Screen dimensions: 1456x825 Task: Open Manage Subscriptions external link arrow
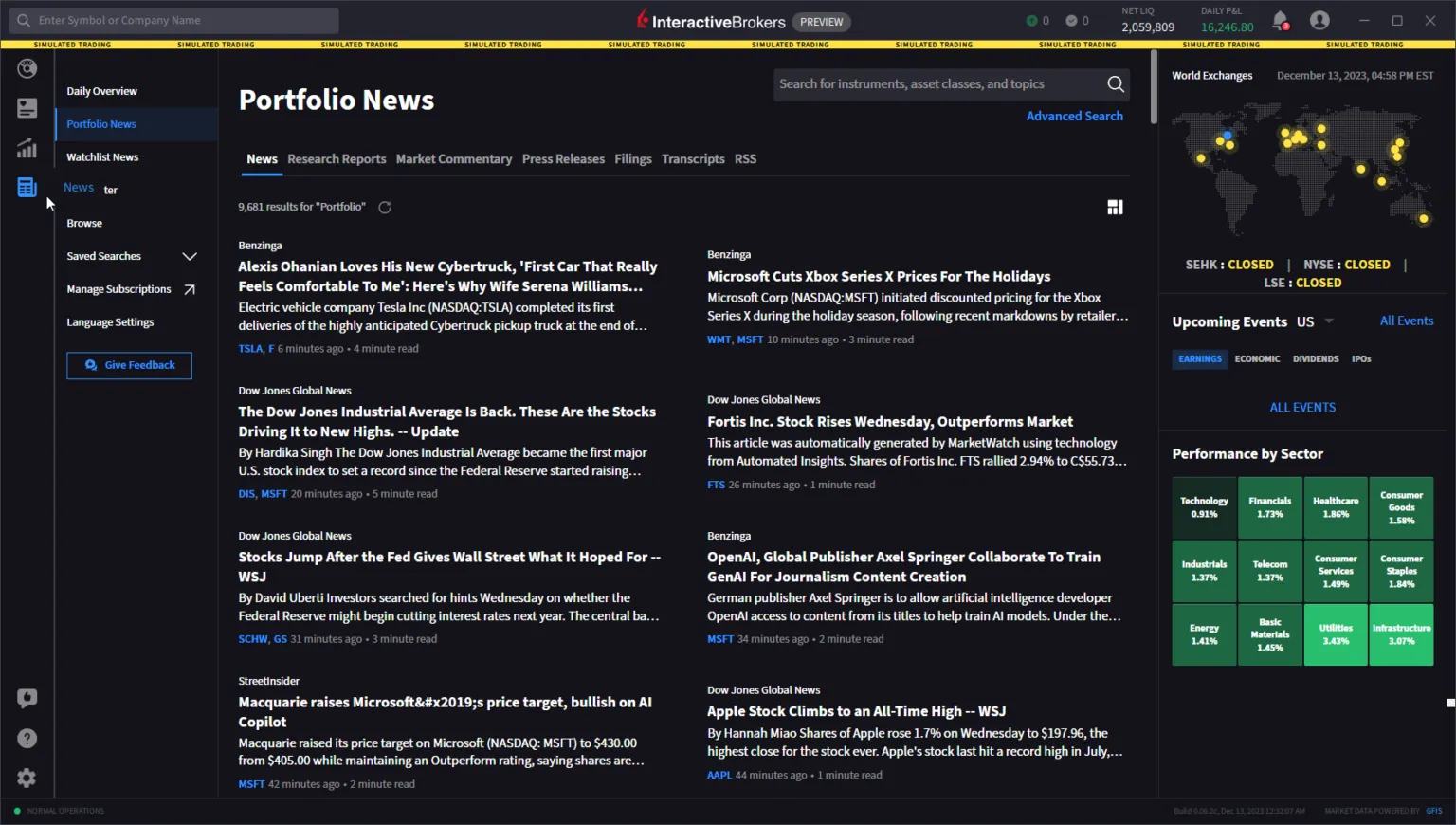190,289
